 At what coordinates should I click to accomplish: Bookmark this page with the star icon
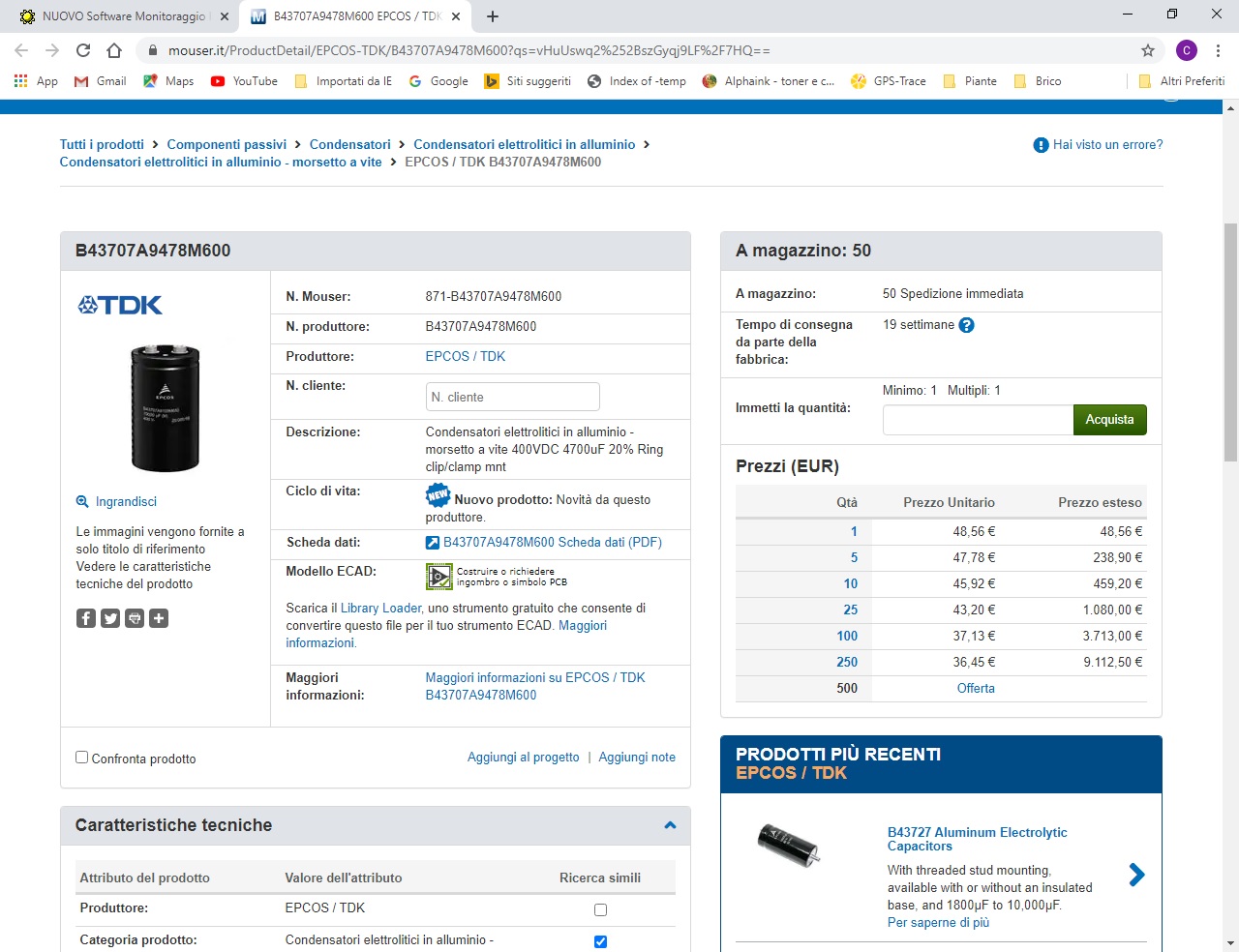(1148, 50)
